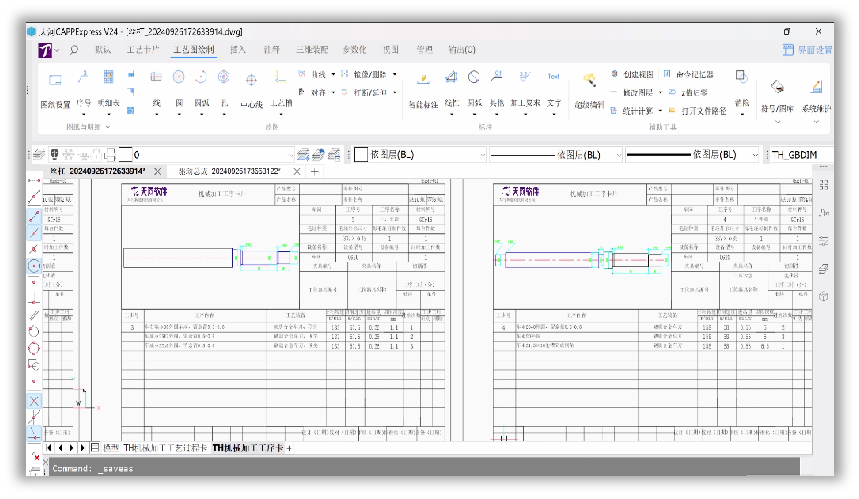859x499 pixels.
Task: Click 打开文件路径 open file path button
Action: click(697, 111)
